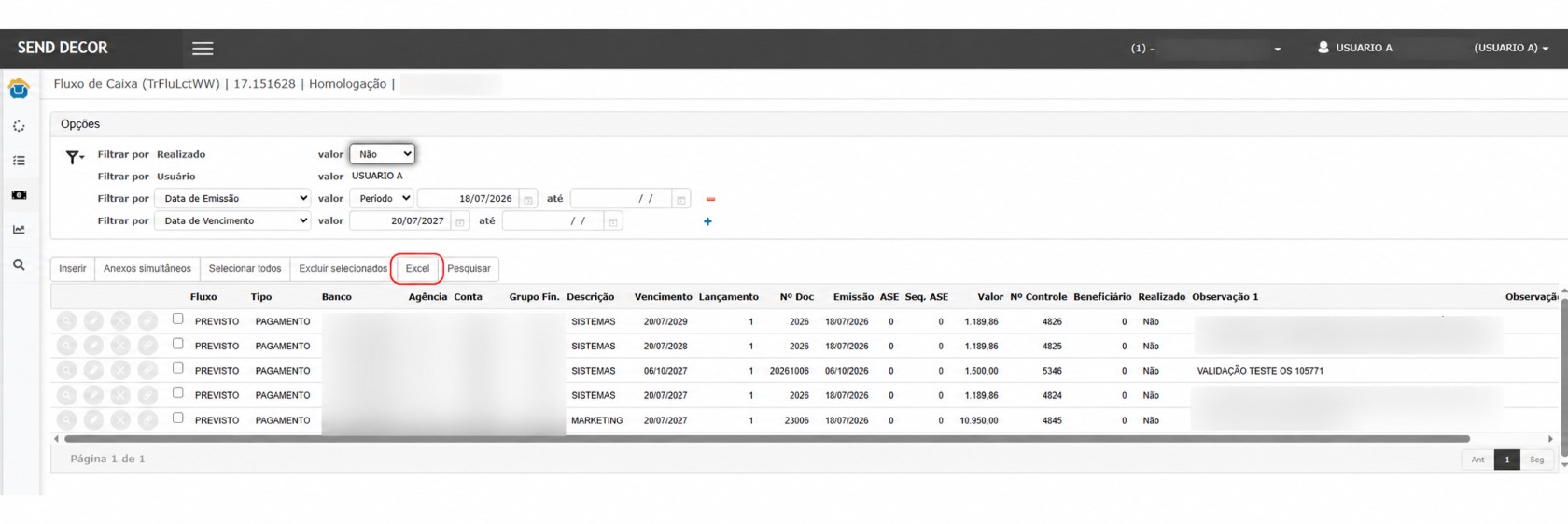Focus the due date field 20/07/2027

[400, 221]
